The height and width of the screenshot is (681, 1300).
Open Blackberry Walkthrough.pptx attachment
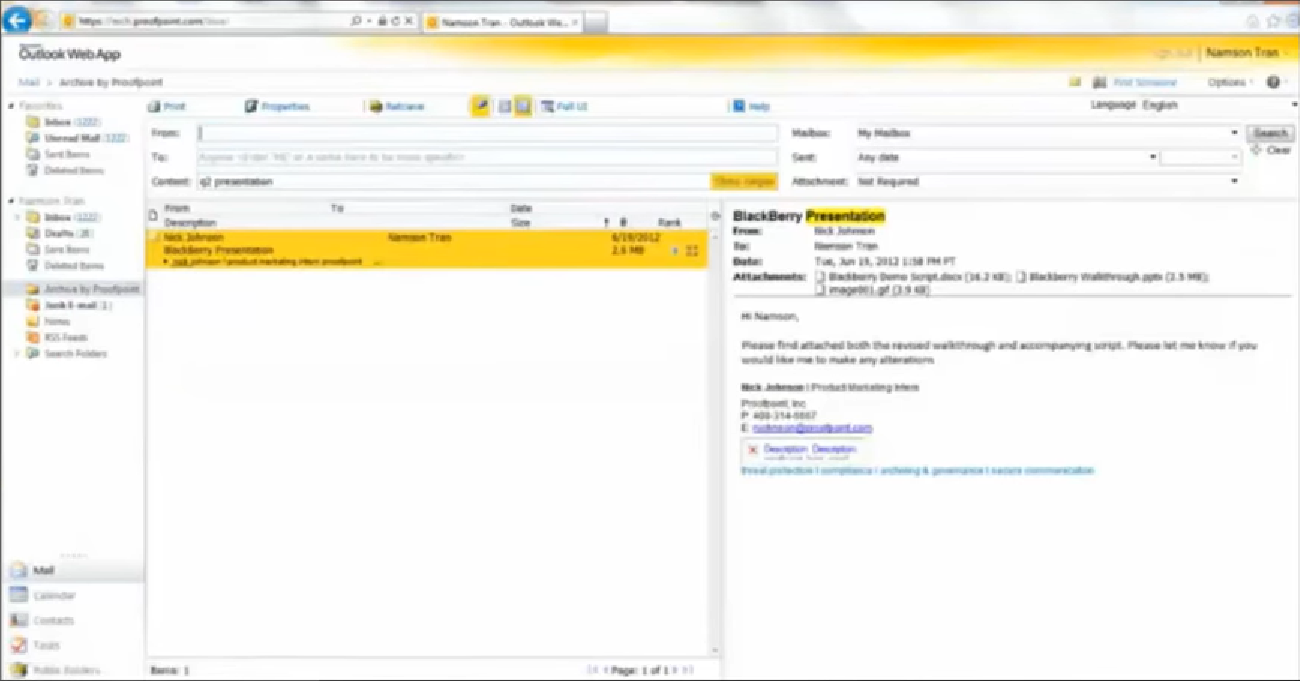point(1112,277)
